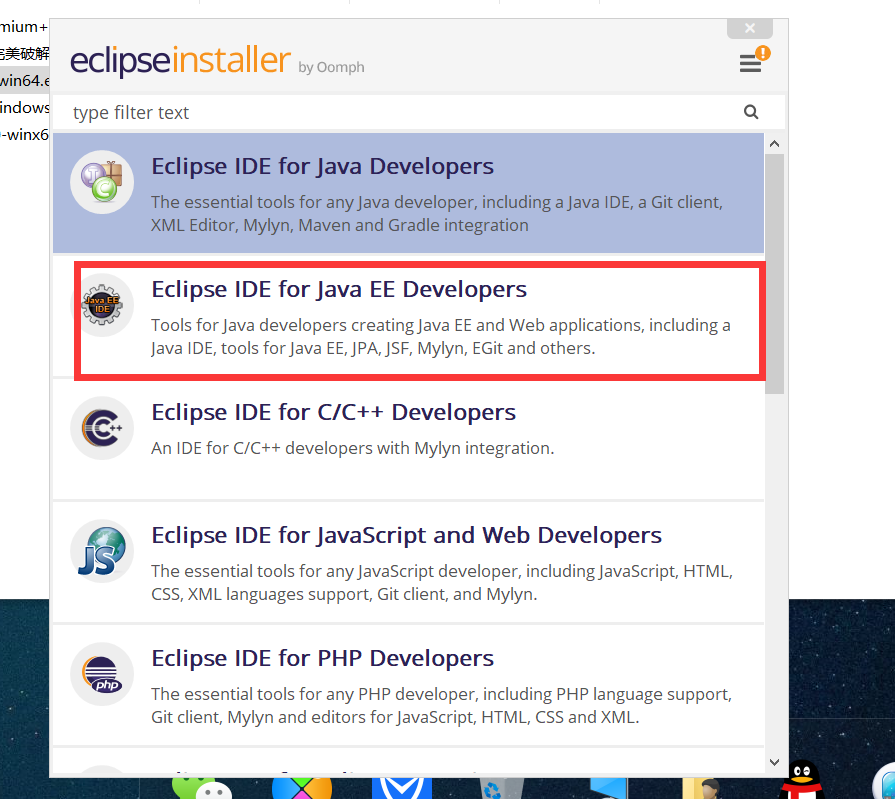Choose 'Eclipse IDE for PHP Developers' title
The image size is (895, 799).
(322, 659)
